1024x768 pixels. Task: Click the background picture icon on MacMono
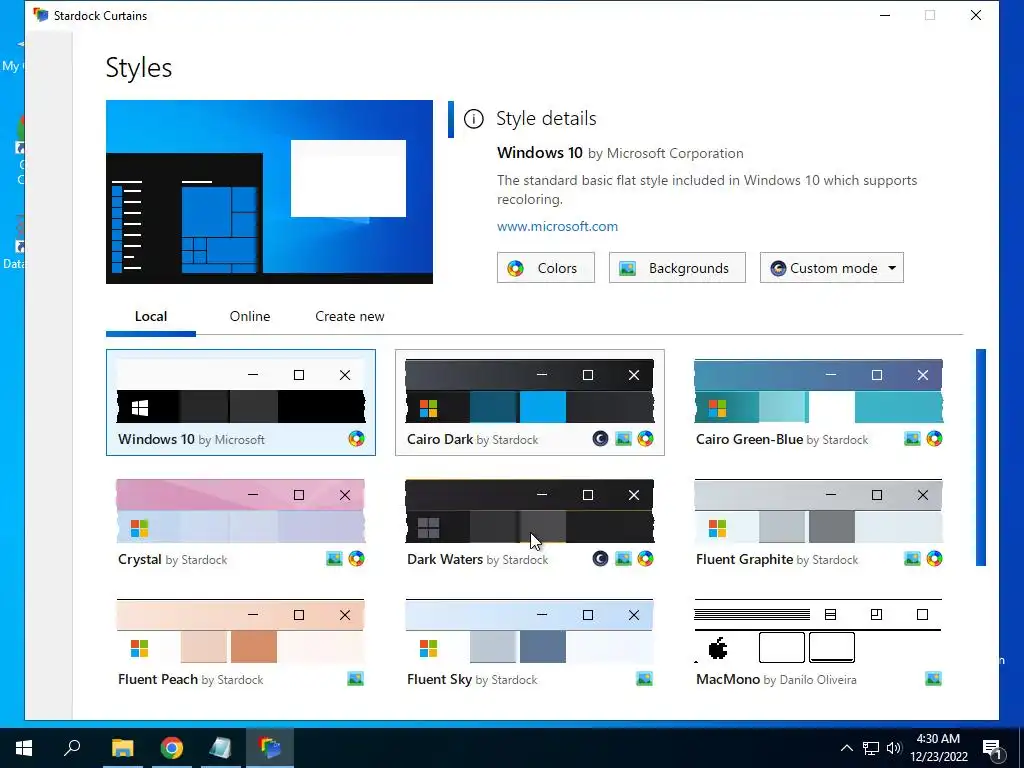click(933, 679)
